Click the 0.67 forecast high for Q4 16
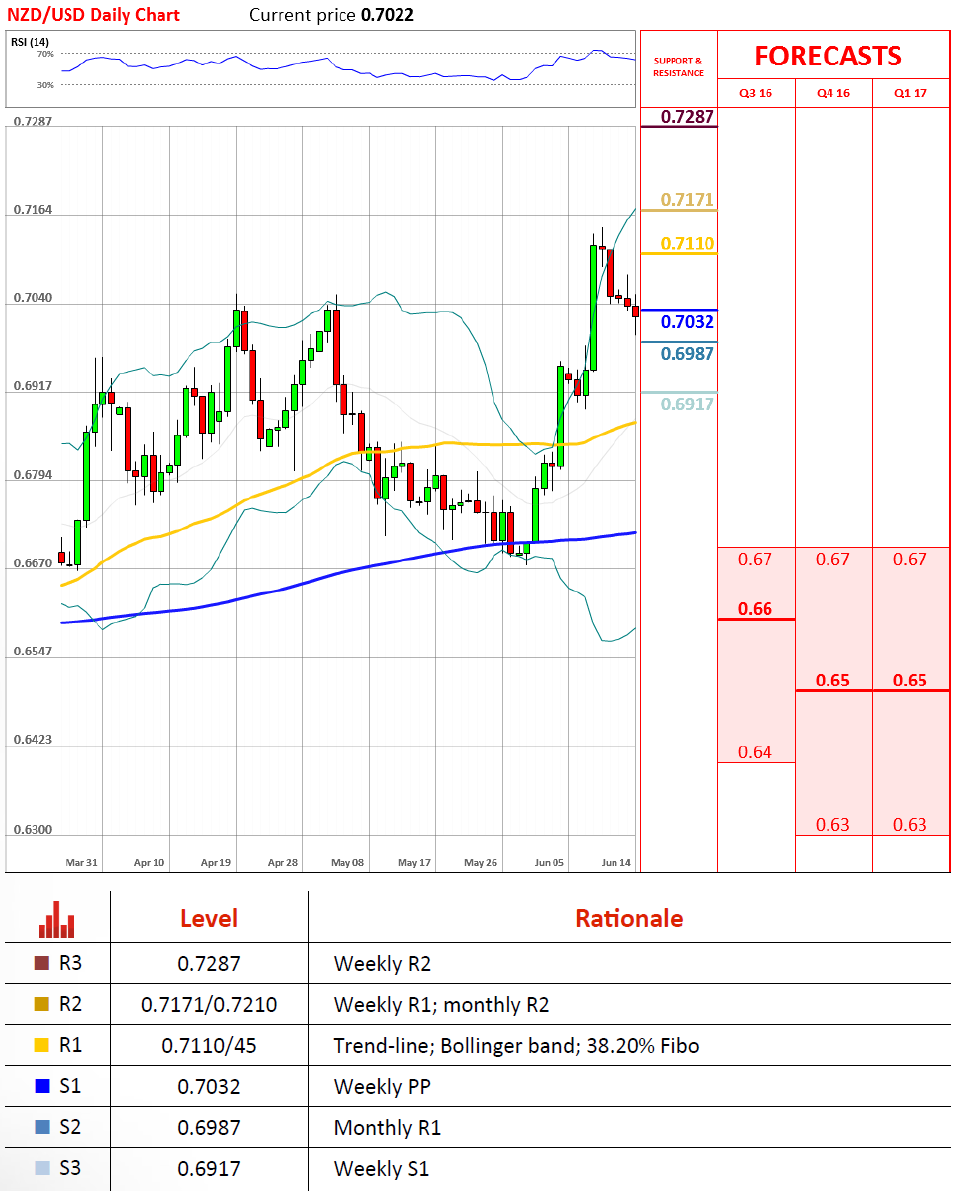Screen dimensions: 964x1191 (833, 559)
